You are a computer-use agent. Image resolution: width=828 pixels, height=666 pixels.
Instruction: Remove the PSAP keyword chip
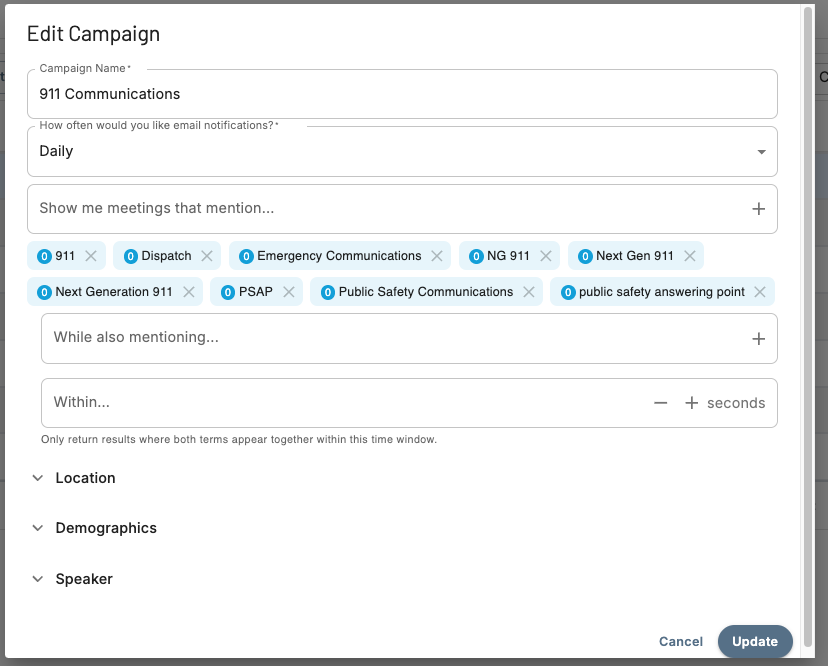(289, 292)
